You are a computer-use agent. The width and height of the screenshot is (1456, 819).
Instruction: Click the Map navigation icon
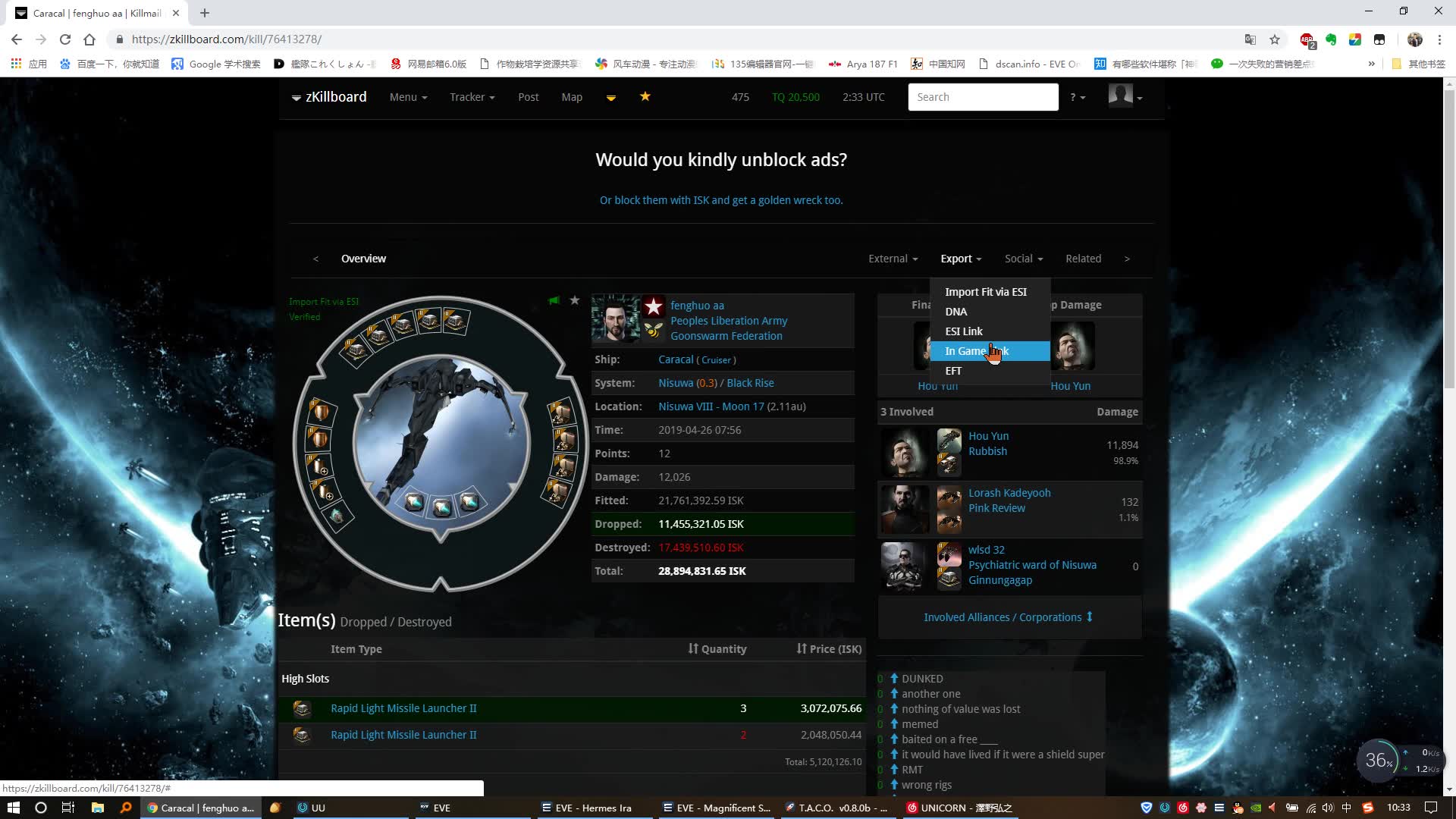point(573,97)
